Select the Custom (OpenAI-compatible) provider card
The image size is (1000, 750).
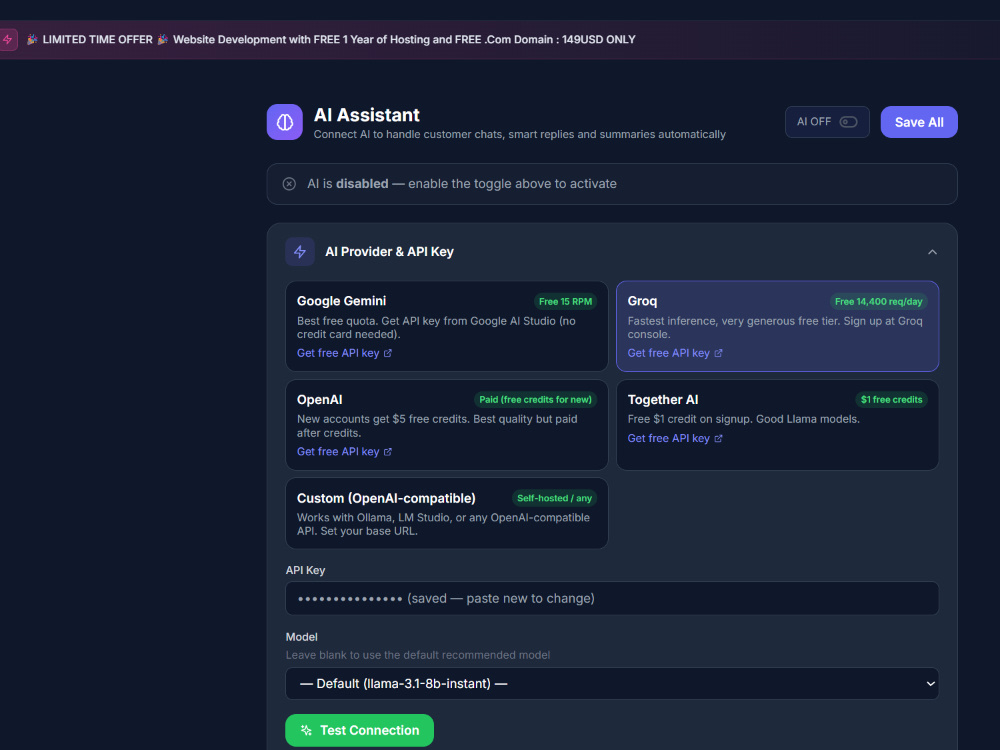pos(446,513)
